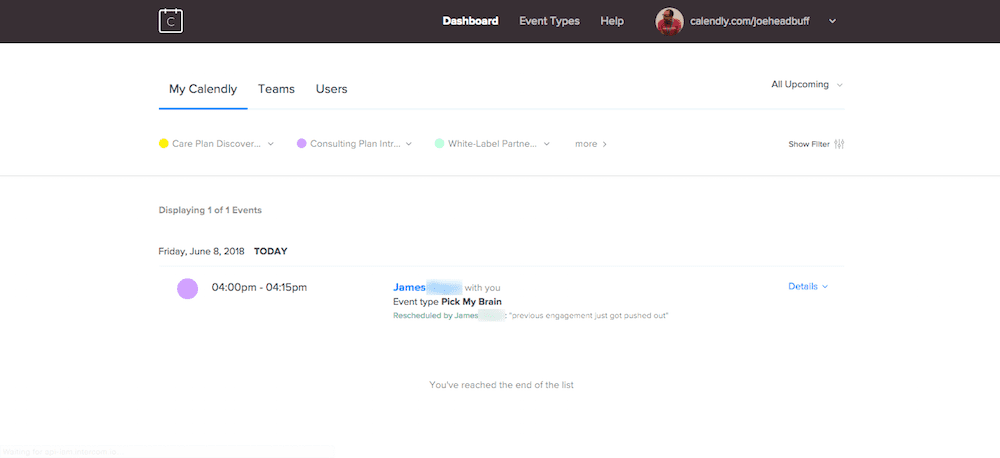Open the Dashboard nav item

[471, 21]
